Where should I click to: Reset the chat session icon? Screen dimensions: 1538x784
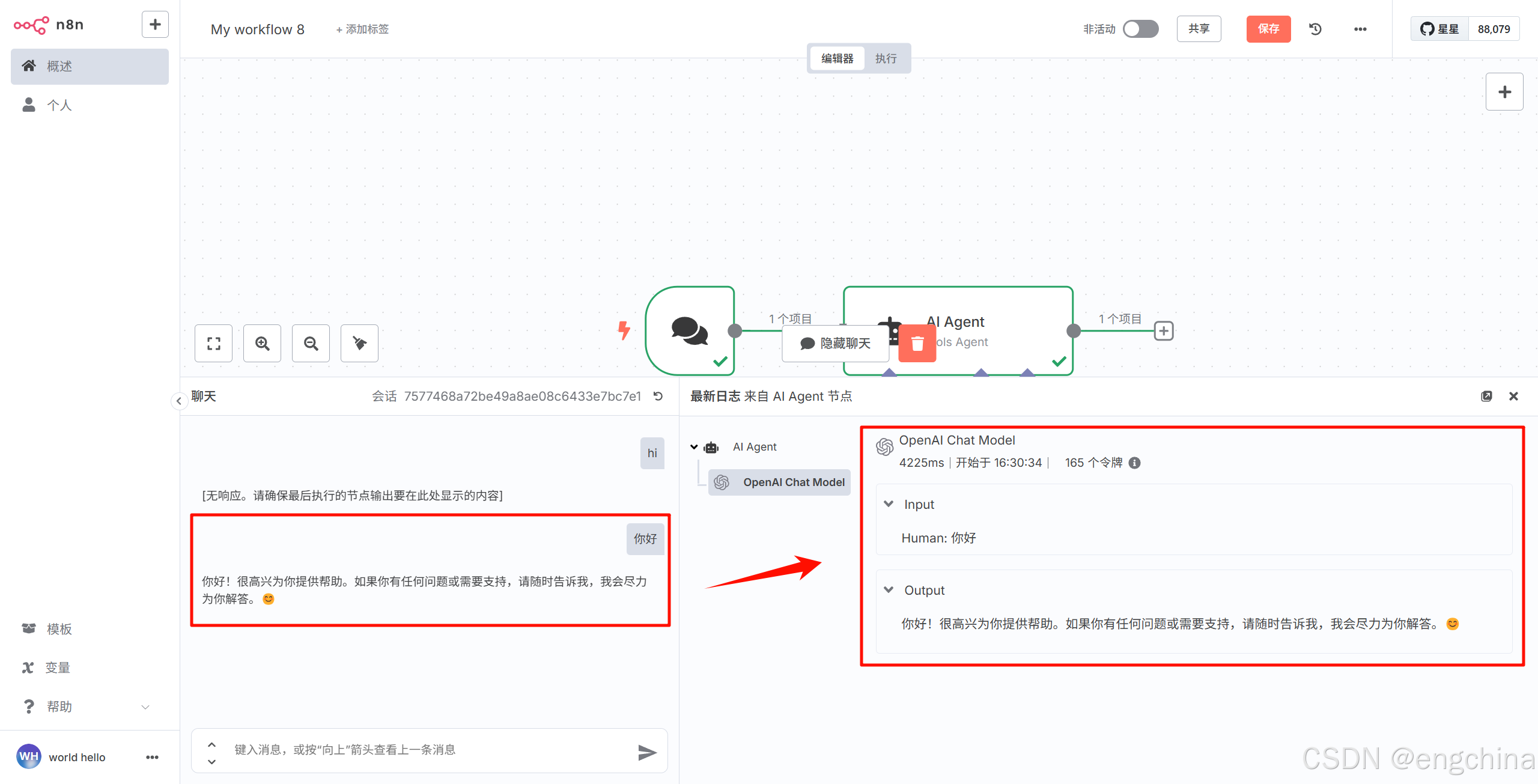click(x=658, y=396)
